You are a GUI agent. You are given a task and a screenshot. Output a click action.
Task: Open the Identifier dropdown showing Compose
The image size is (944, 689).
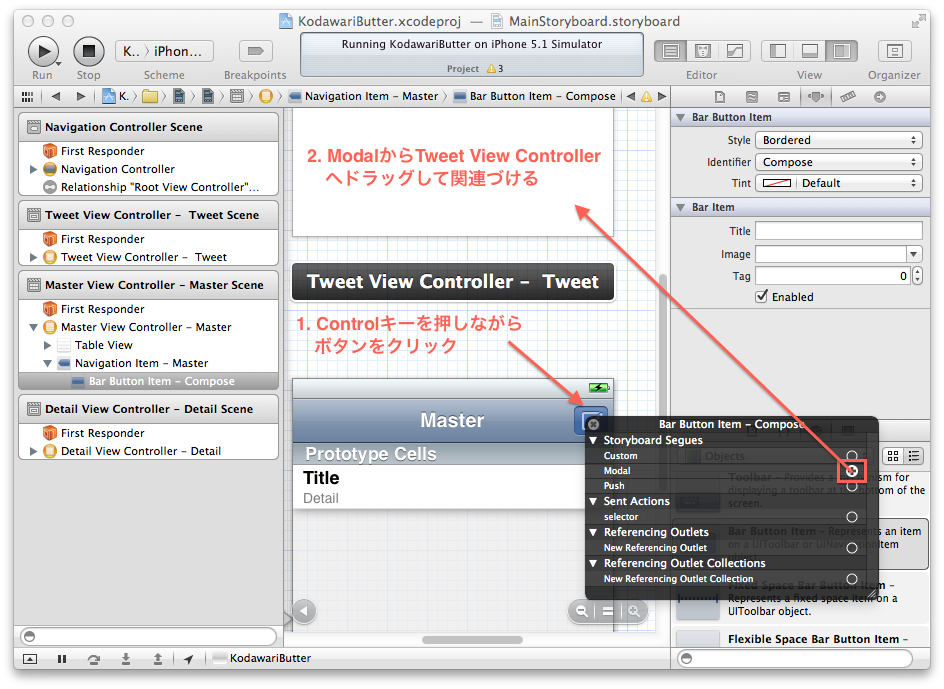coord(839,162)
